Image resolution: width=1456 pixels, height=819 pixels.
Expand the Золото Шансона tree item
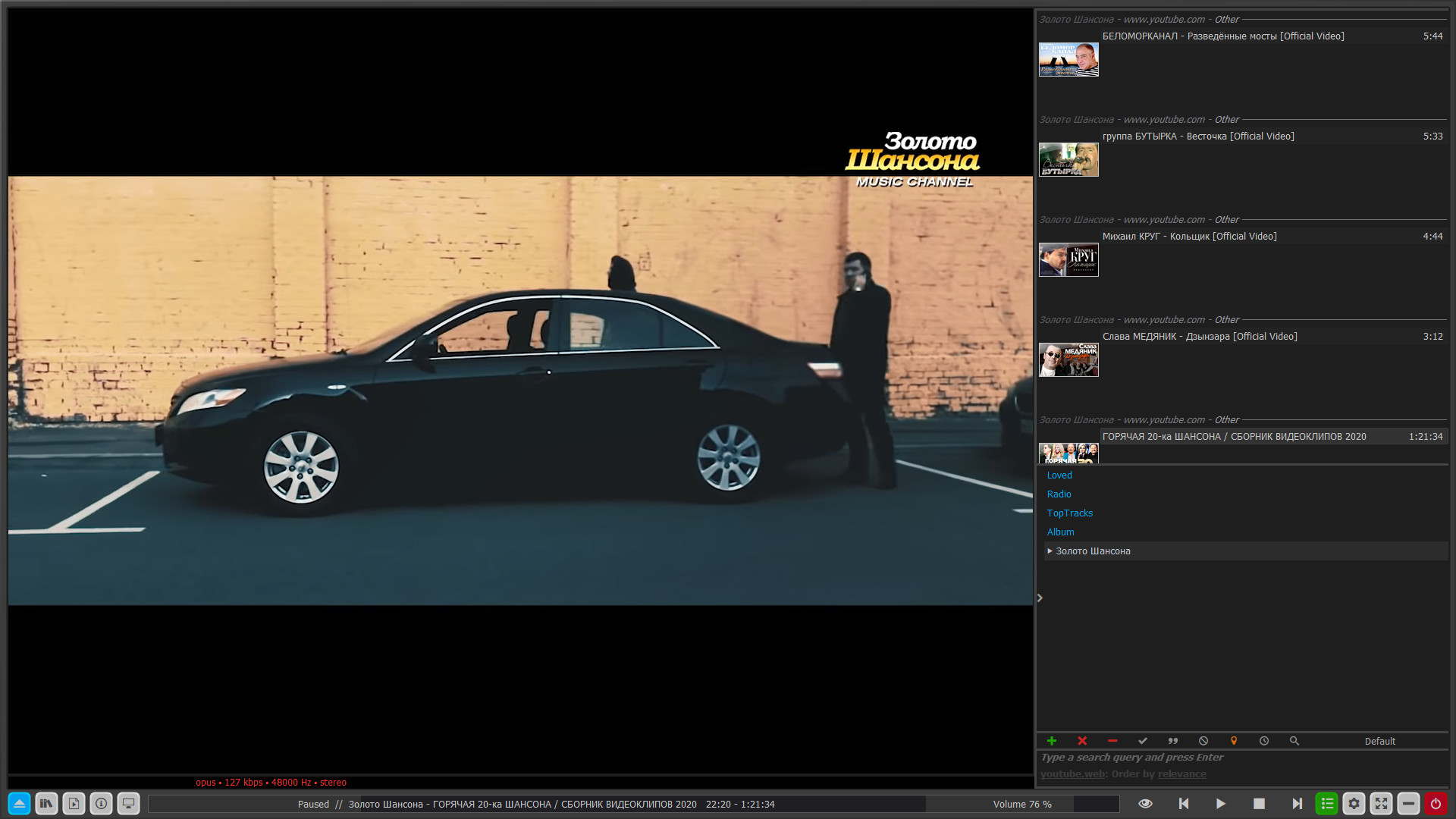tap(1050, 551)
